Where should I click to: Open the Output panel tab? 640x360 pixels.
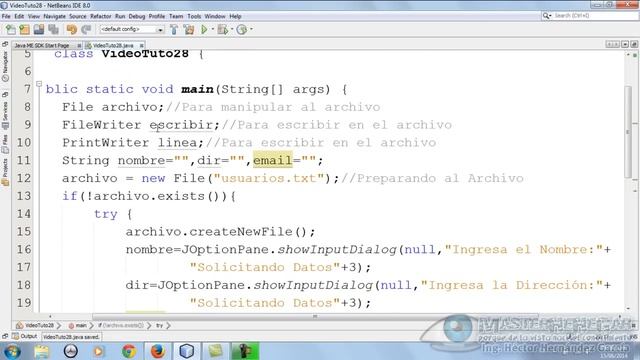[x=25, y=336]
